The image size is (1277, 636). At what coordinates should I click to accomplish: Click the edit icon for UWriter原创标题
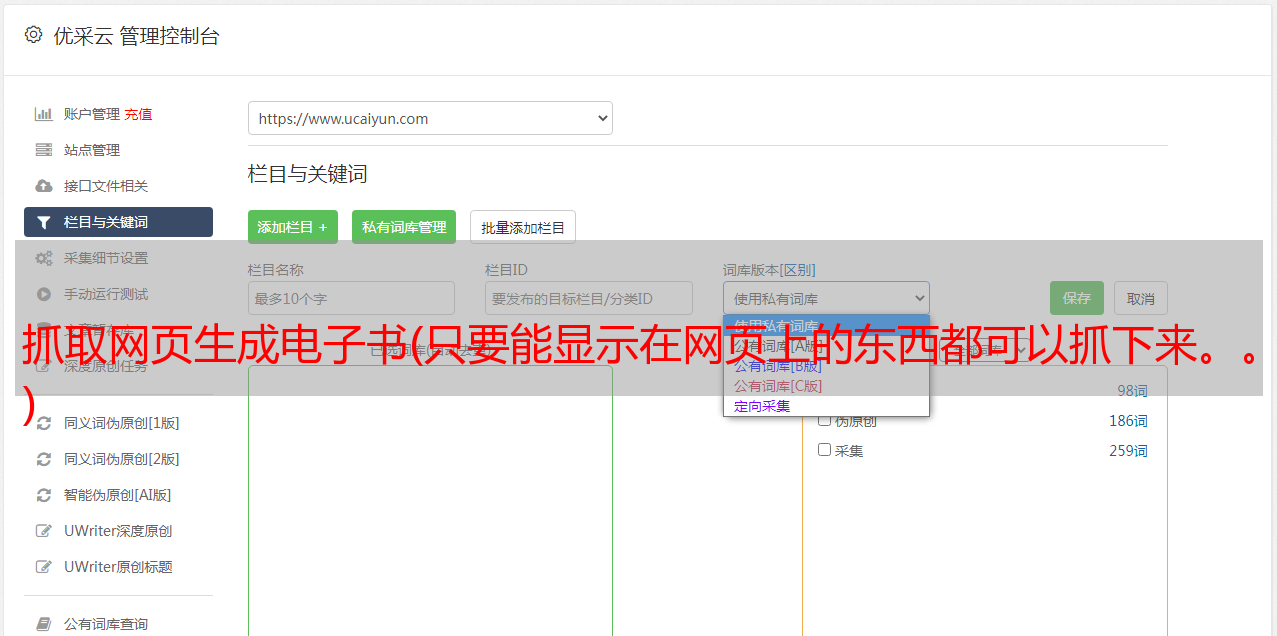[44, 567]
